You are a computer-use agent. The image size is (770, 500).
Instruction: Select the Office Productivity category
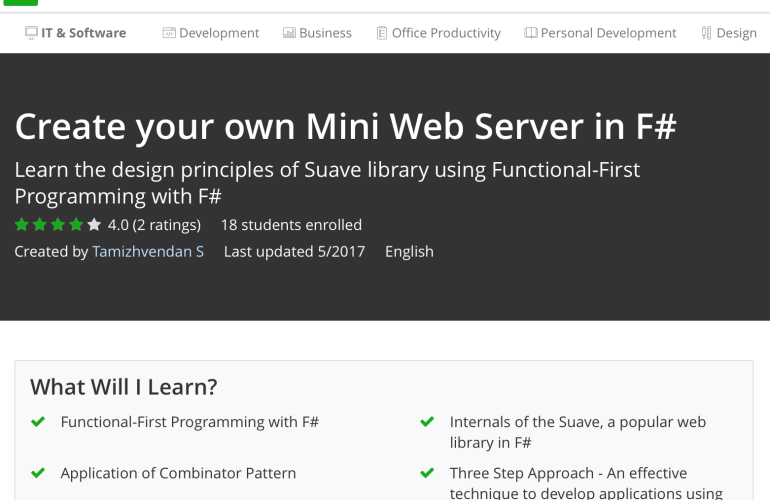tap(446, 33)
